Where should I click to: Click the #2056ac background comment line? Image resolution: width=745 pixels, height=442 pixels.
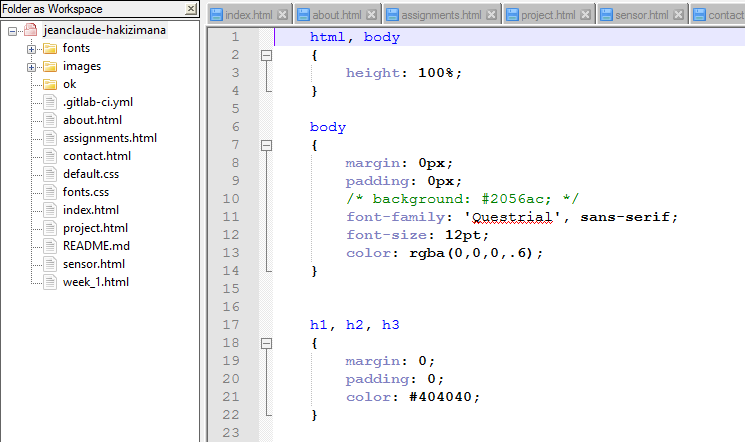(462, 199)
